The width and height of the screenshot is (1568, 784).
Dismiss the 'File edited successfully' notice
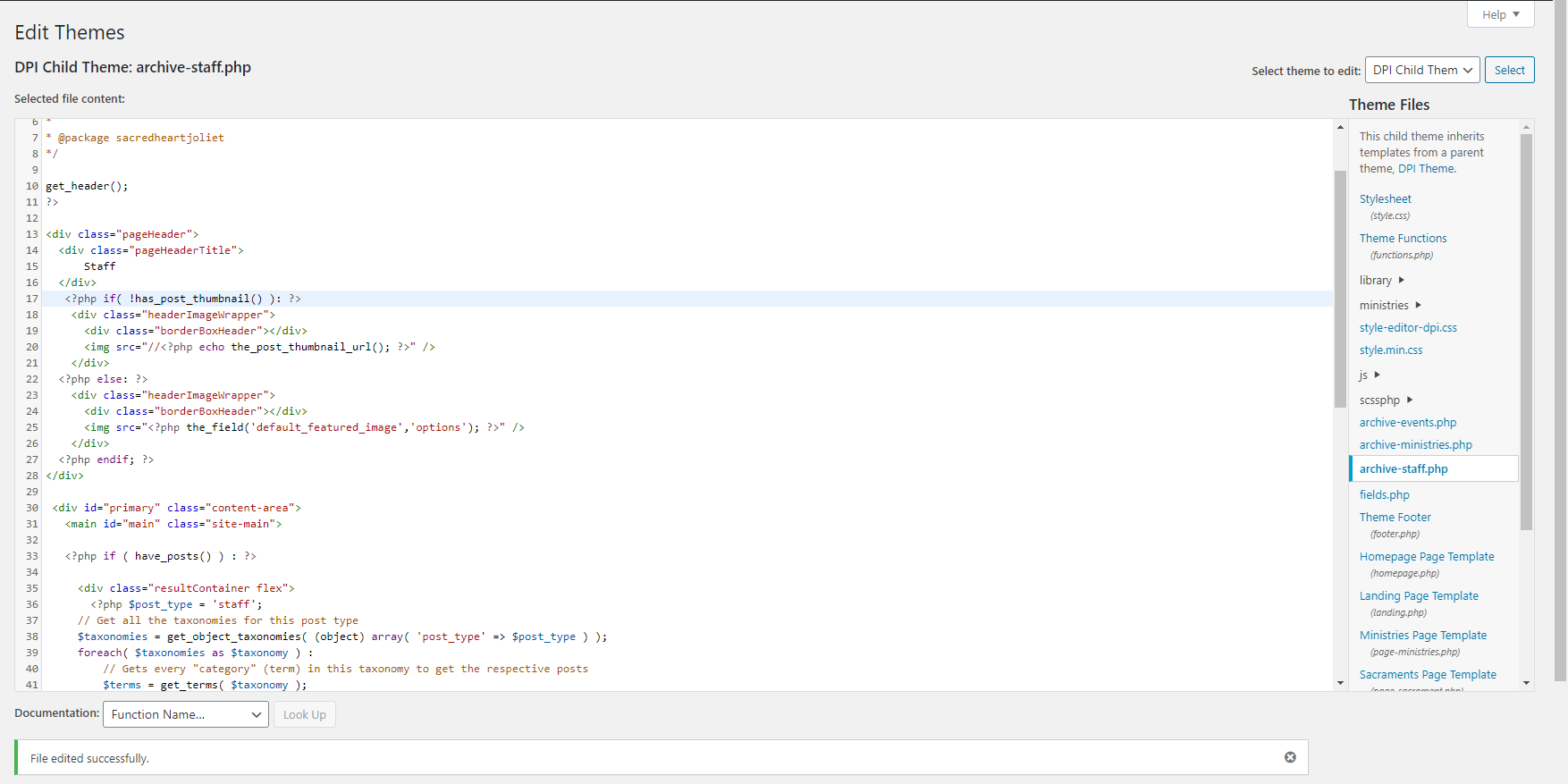click(x=1290, y=757)
